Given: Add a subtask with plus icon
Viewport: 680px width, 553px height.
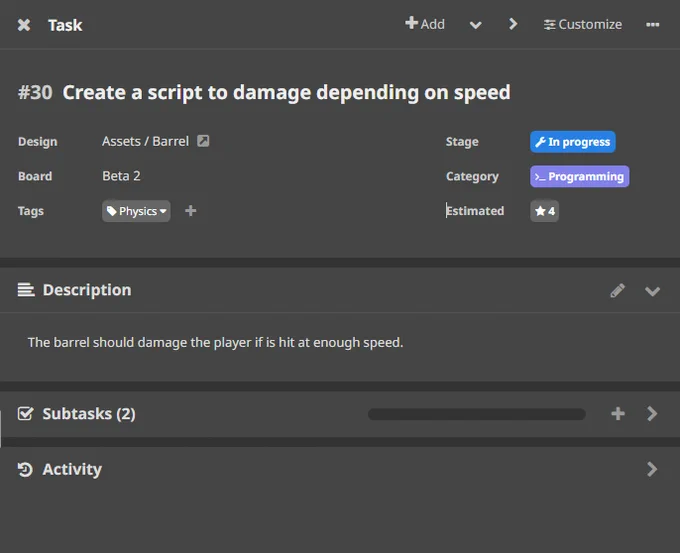Looking at the screenshot, I should tap(618, 413).
